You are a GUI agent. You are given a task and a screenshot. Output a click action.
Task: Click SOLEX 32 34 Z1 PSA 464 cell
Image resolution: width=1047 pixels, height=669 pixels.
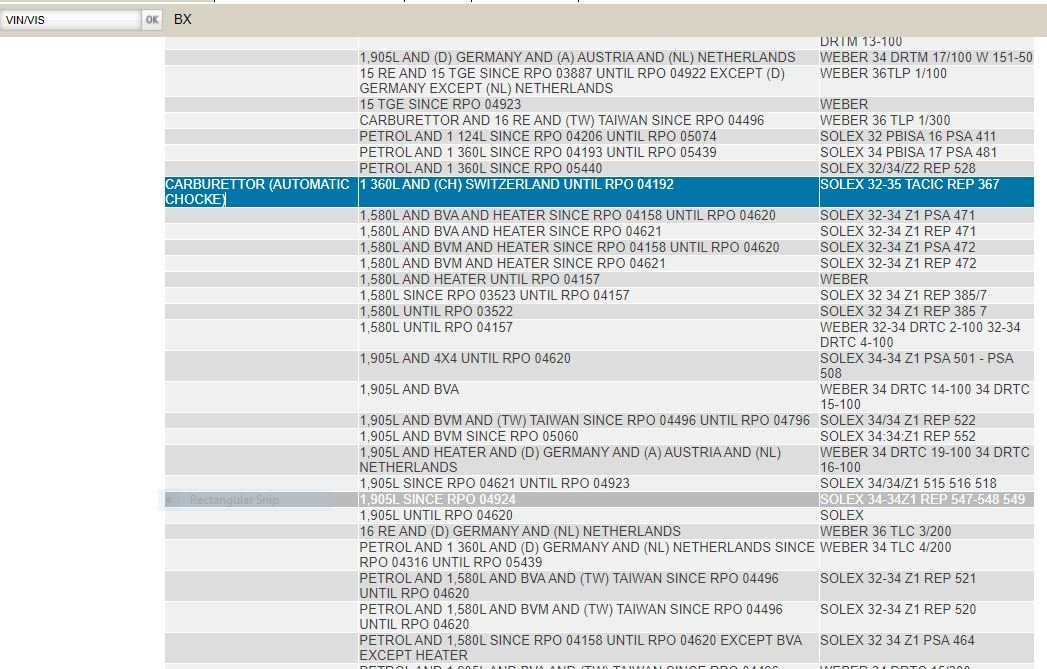[926, 647]
